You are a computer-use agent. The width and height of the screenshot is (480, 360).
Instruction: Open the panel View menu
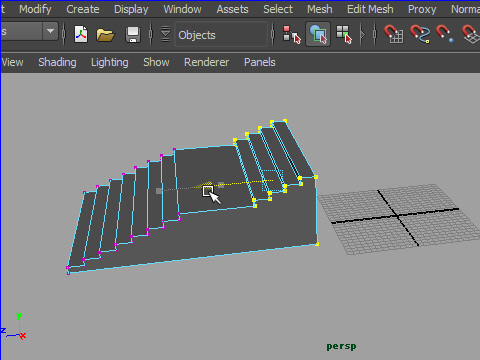point(12,62)
